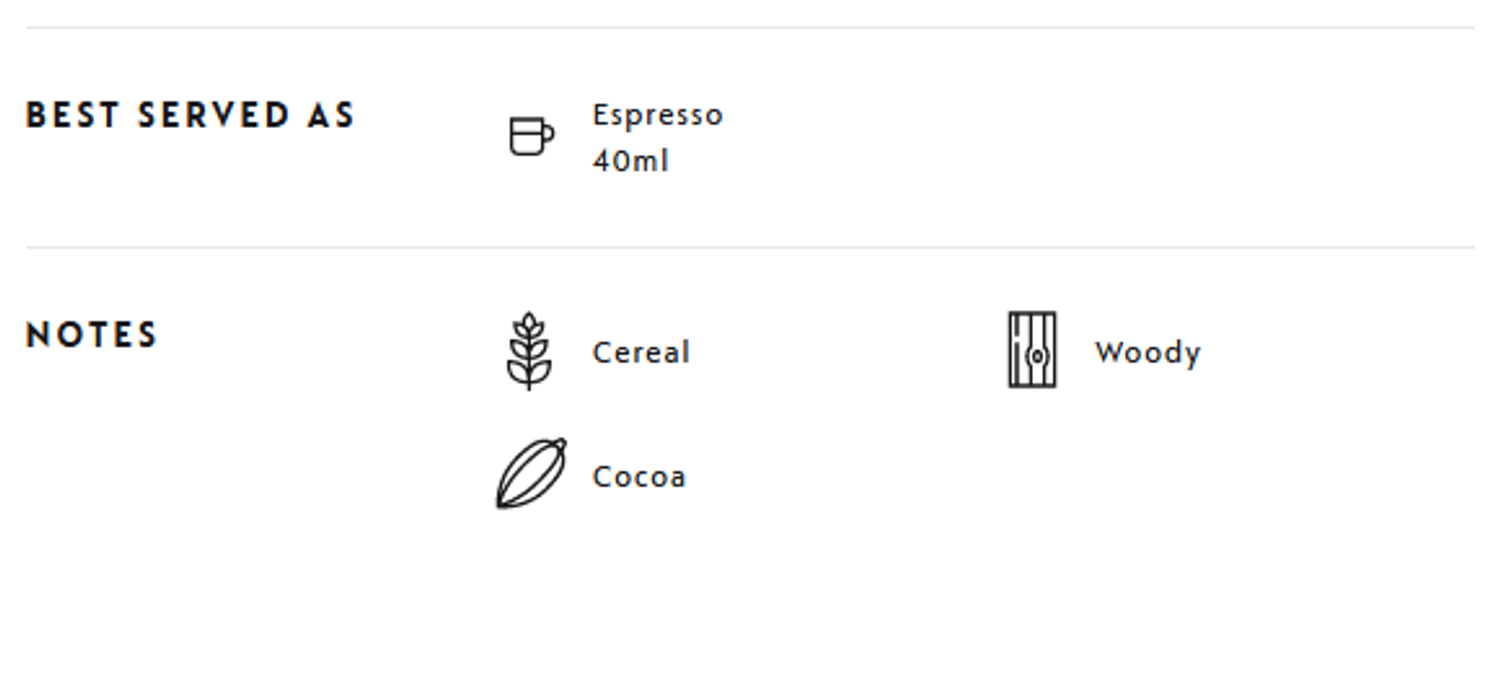Image resolution: width=1500 pixels, height=693 pixels.
Task: Click the cocoa pod icon
Action: (531, 474)
